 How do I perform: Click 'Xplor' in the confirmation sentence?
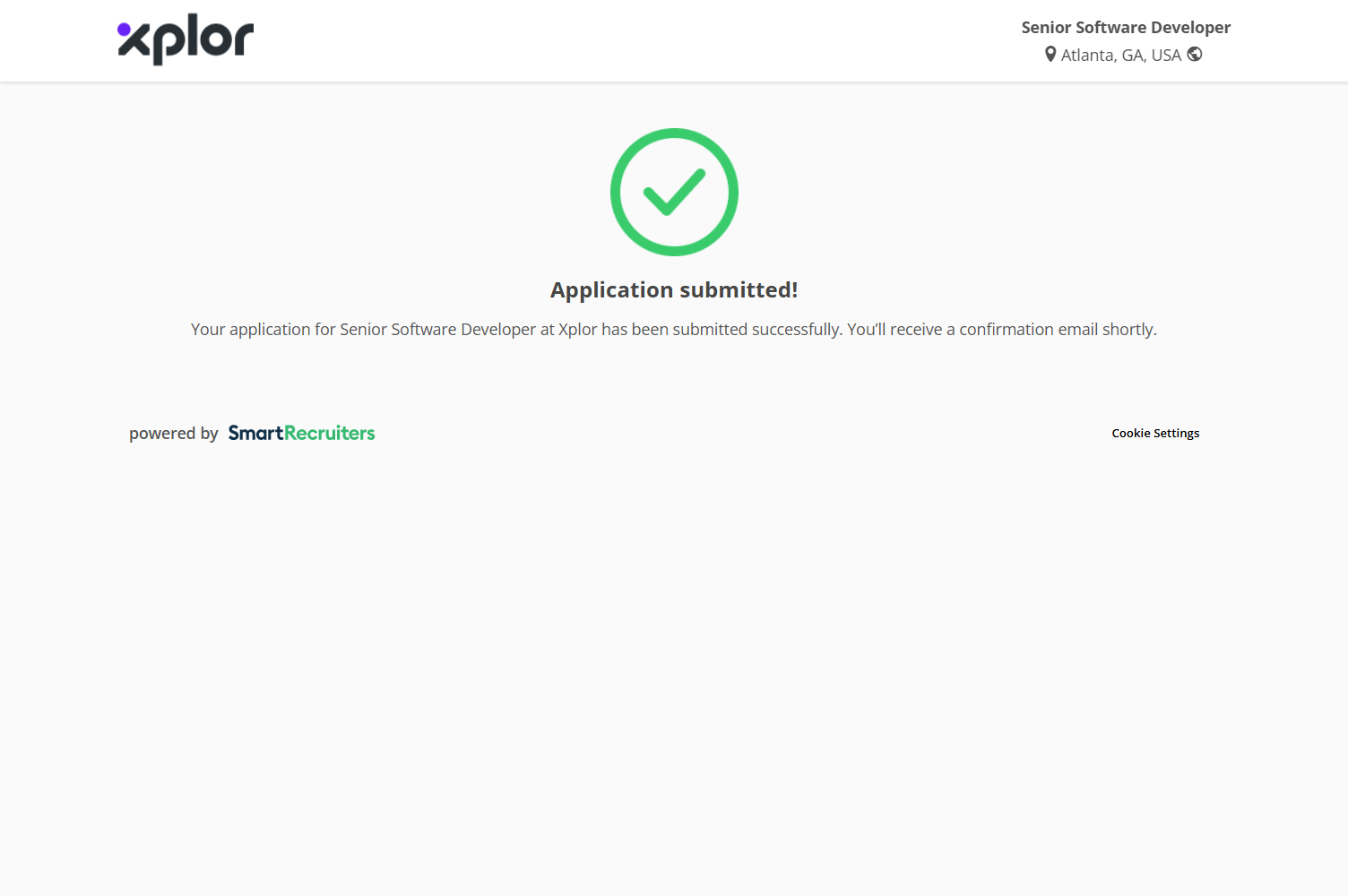coord(577,330)
